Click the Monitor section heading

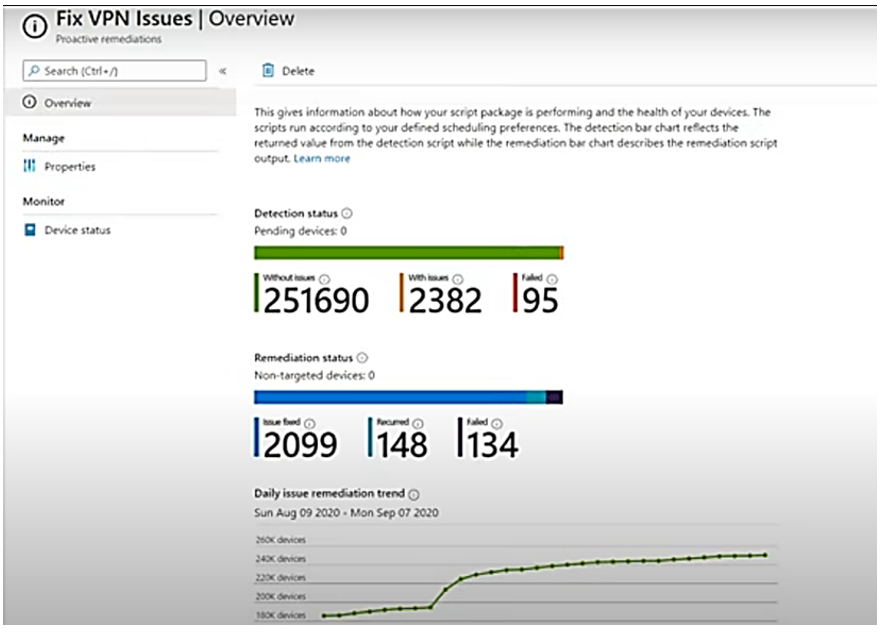click(43, 201)
